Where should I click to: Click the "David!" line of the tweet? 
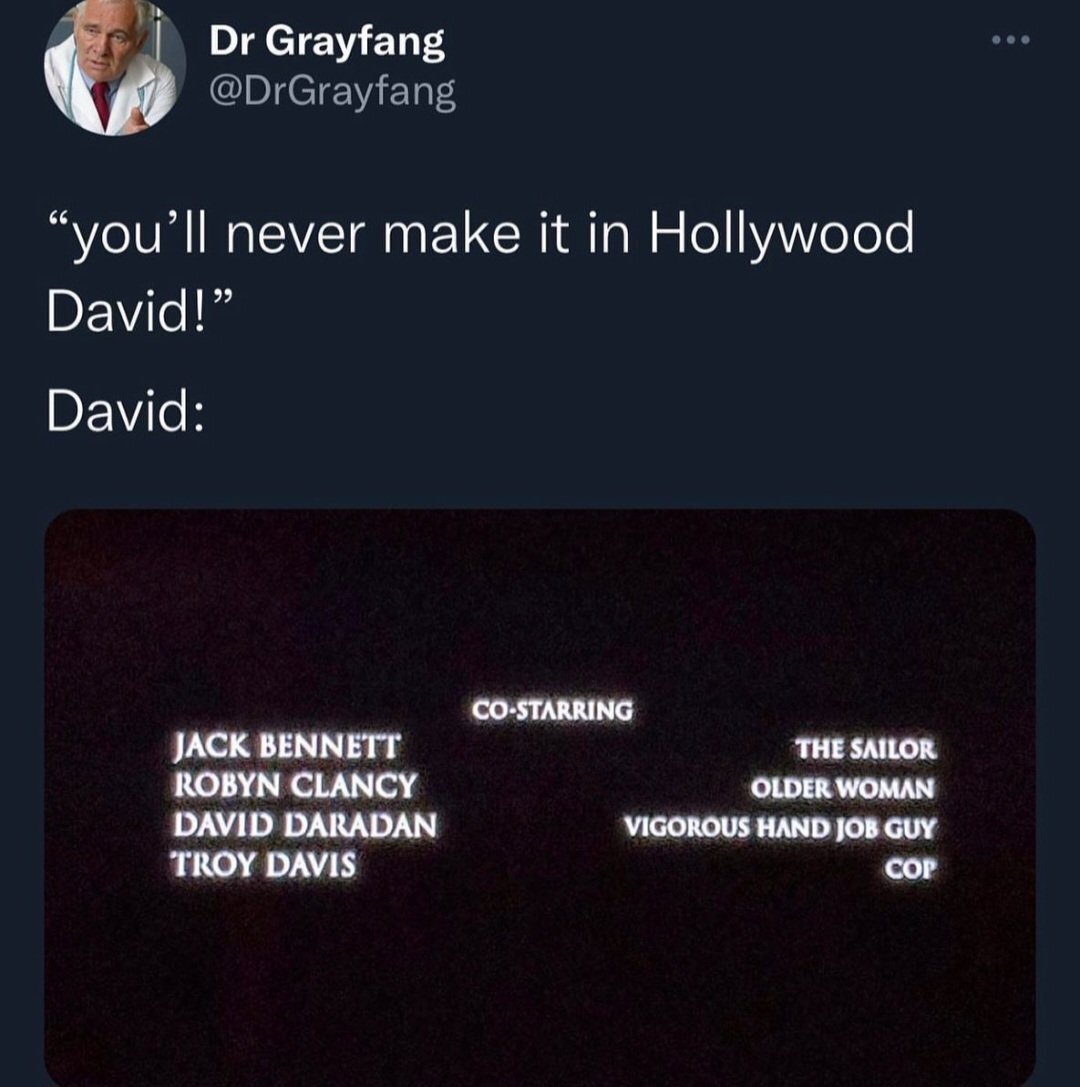138,310
